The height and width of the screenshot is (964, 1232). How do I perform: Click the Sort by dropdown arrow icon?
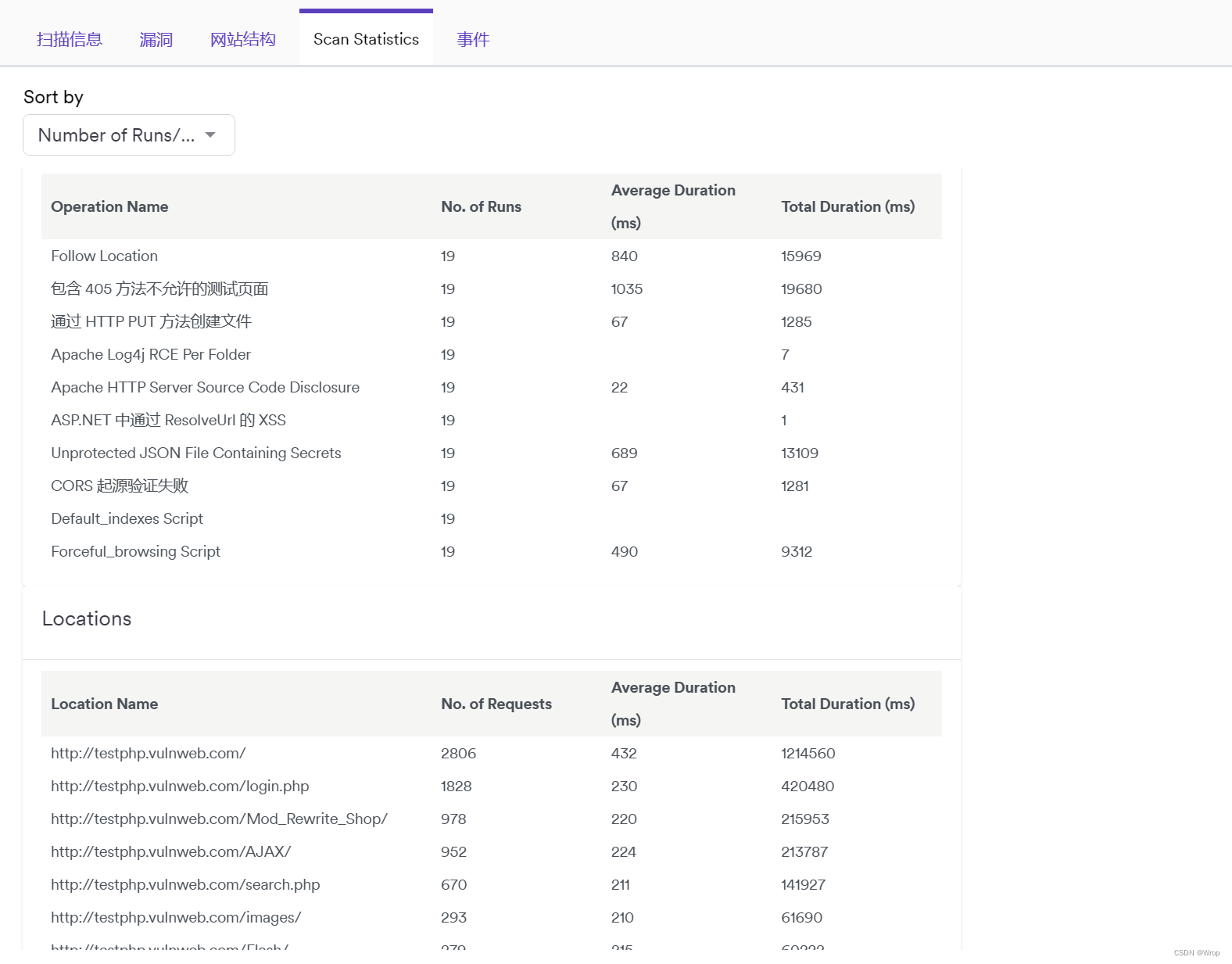coord(210,135)
